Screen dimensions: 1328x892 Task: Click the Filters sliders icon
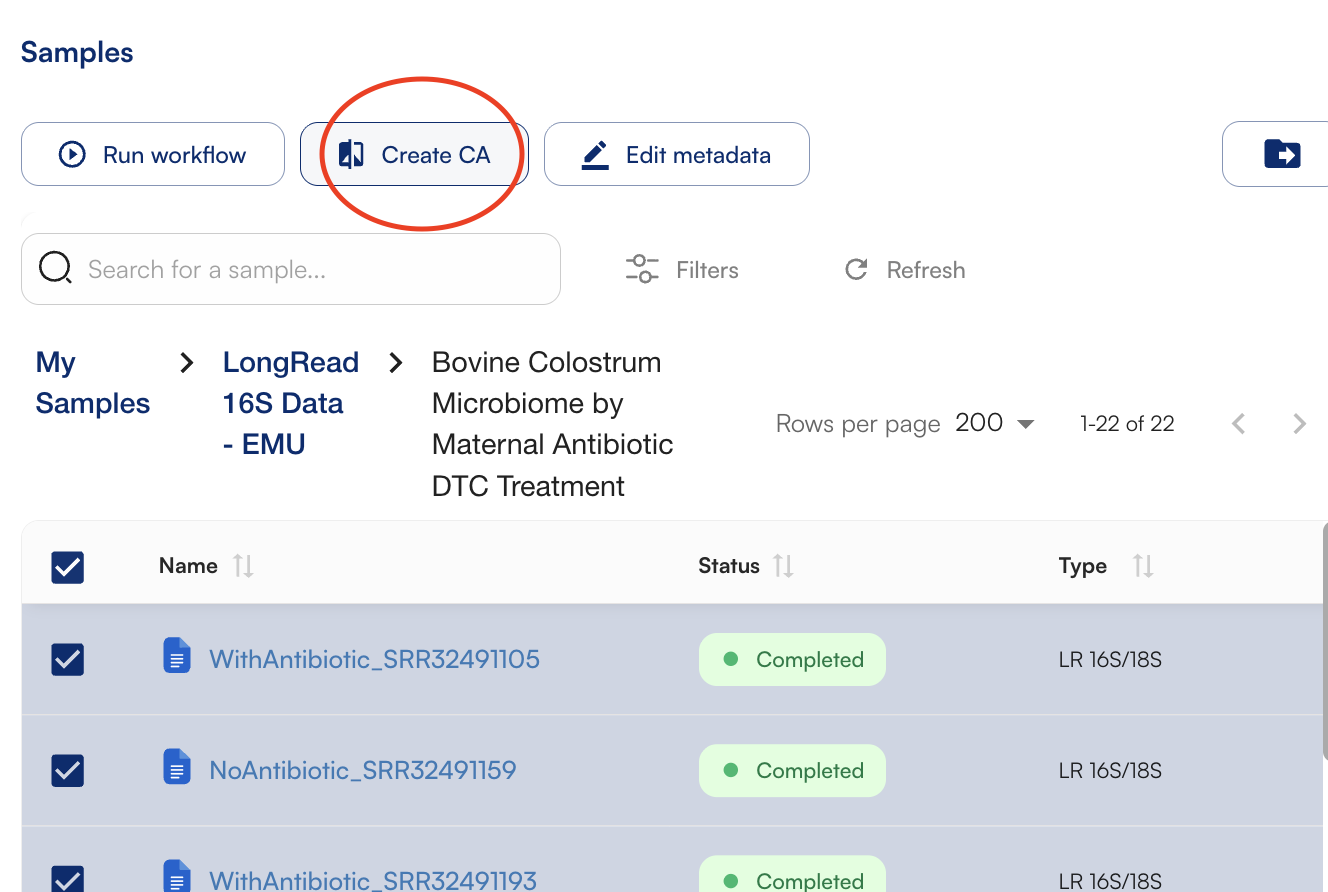tap(642, 269)
